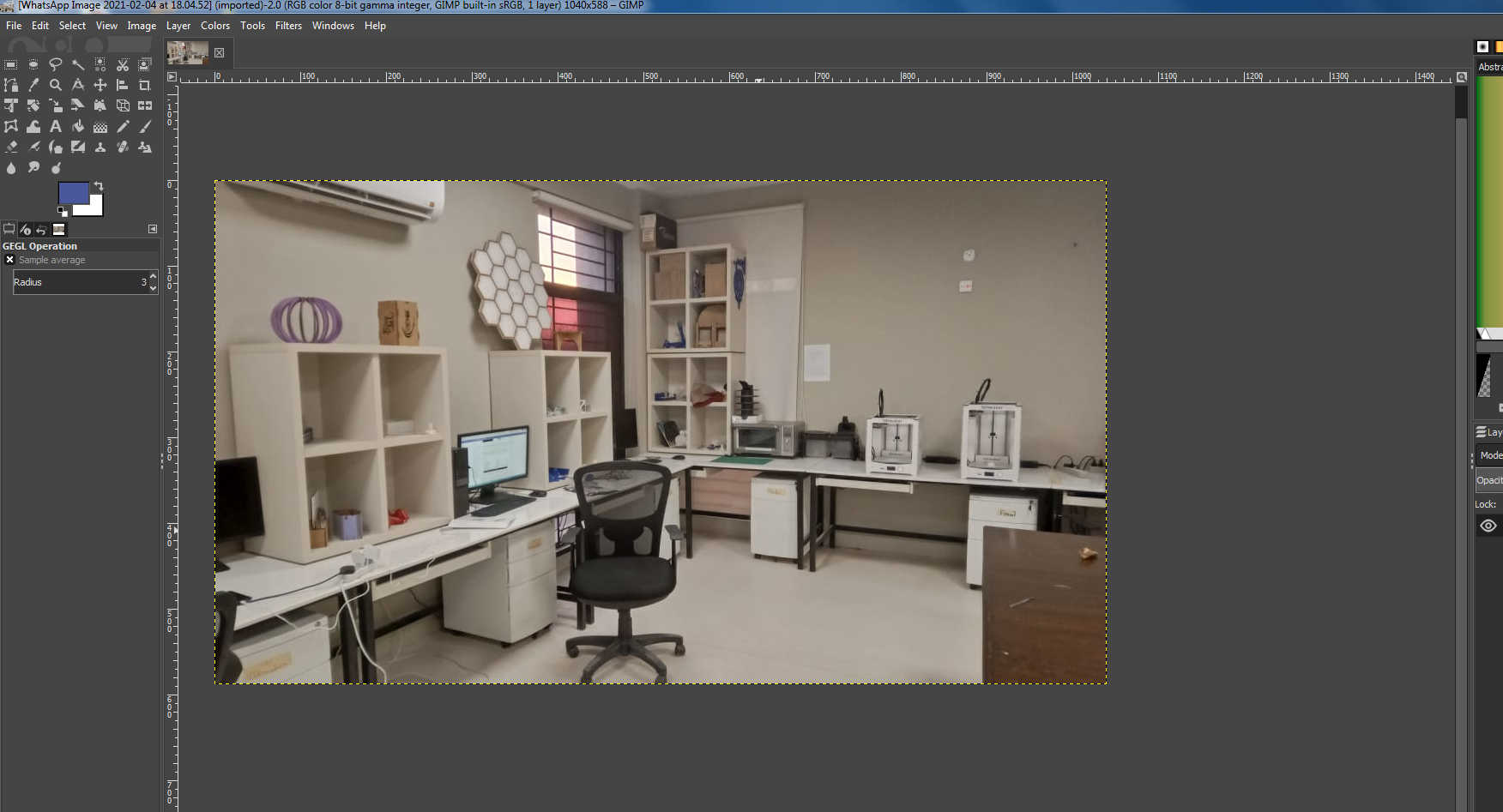Screen dimensions: 1503x812
Task: Switch to the Images dock tab
Action: (x=58, y=229)
